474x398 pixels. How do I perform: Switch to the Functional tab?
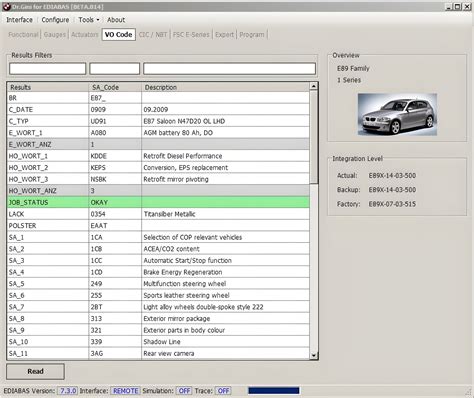[23, 34]
